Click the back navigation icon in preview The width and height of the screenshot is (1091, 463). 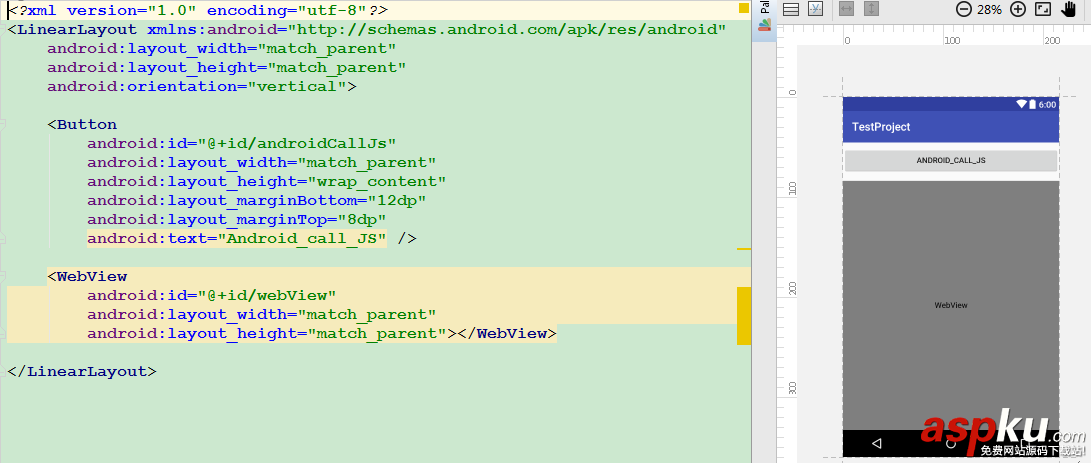pos(877,443)
